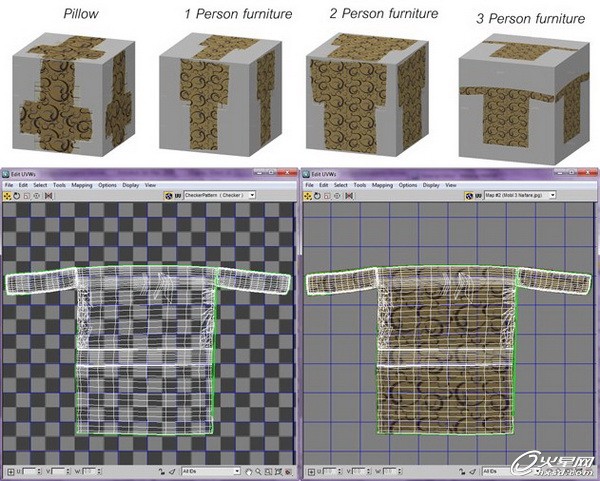
Task: Toggle Display Only Selected Faces icon in left window
Action: (x=173, y=471)
